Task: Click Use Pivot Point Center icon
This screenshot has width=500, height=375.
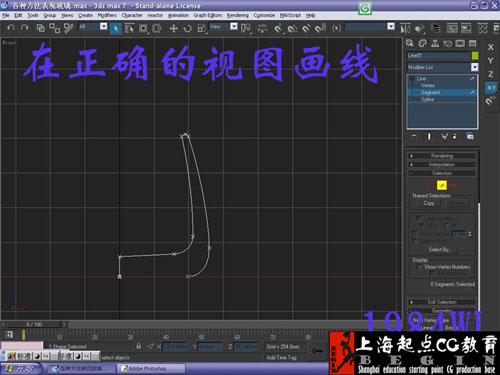Action: tap(246, 28)
